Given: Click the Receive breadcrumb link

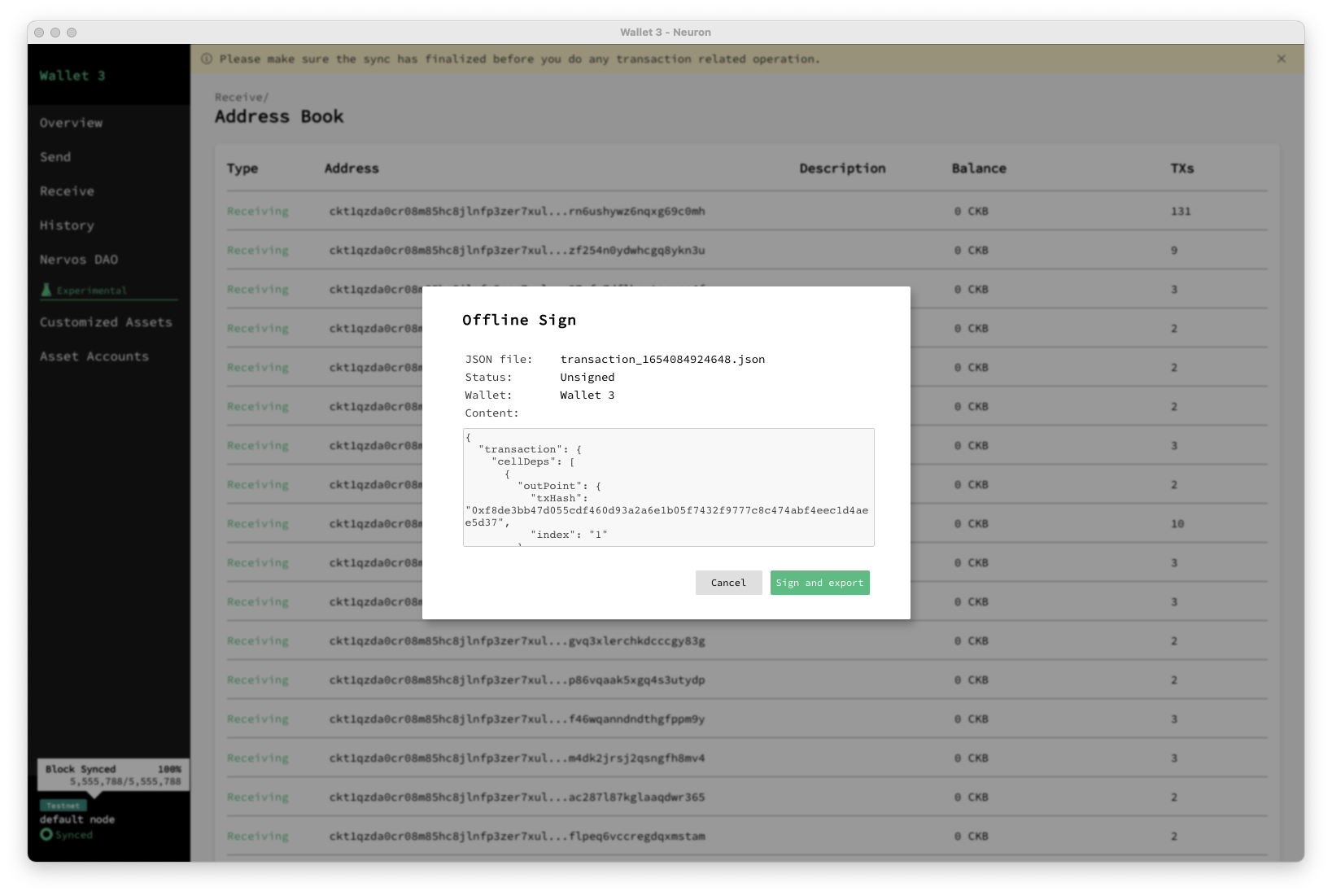Looking at the screenshot, I should pos(234,96).
